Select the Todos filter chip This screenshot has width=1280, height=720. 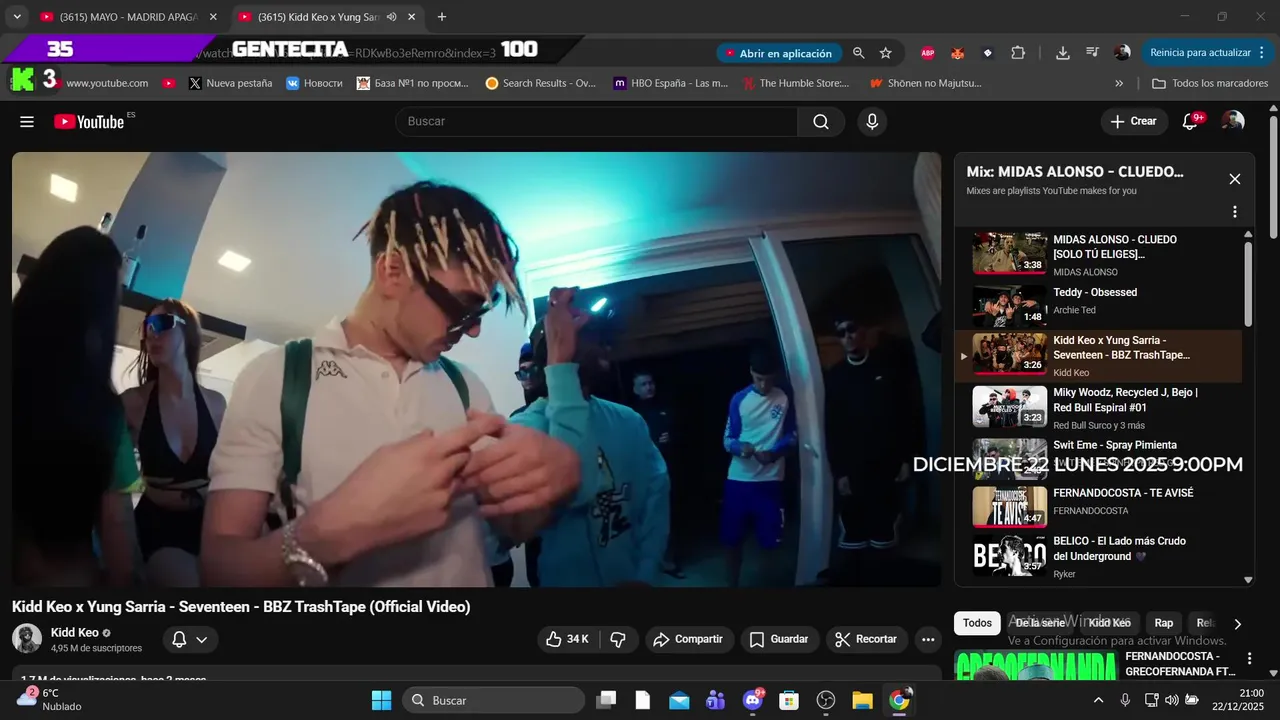[977, 623]
